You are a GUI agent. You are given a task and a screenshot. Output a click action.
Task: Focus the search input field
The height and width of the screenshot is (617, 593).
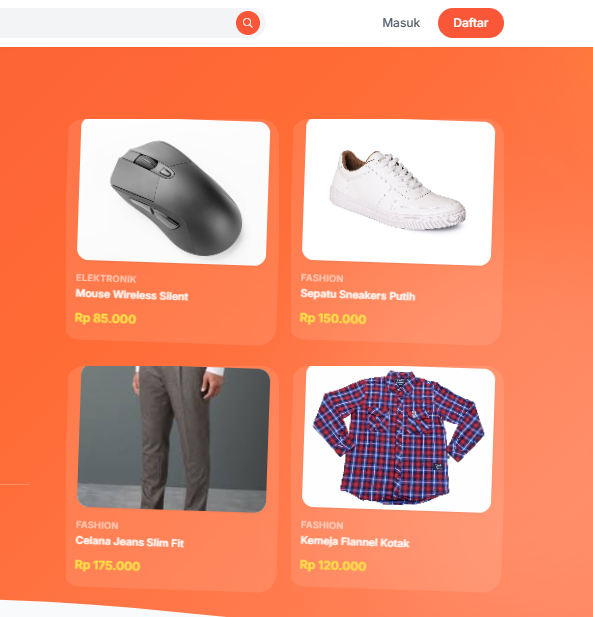pyautogui.click(x=116, y=23)
